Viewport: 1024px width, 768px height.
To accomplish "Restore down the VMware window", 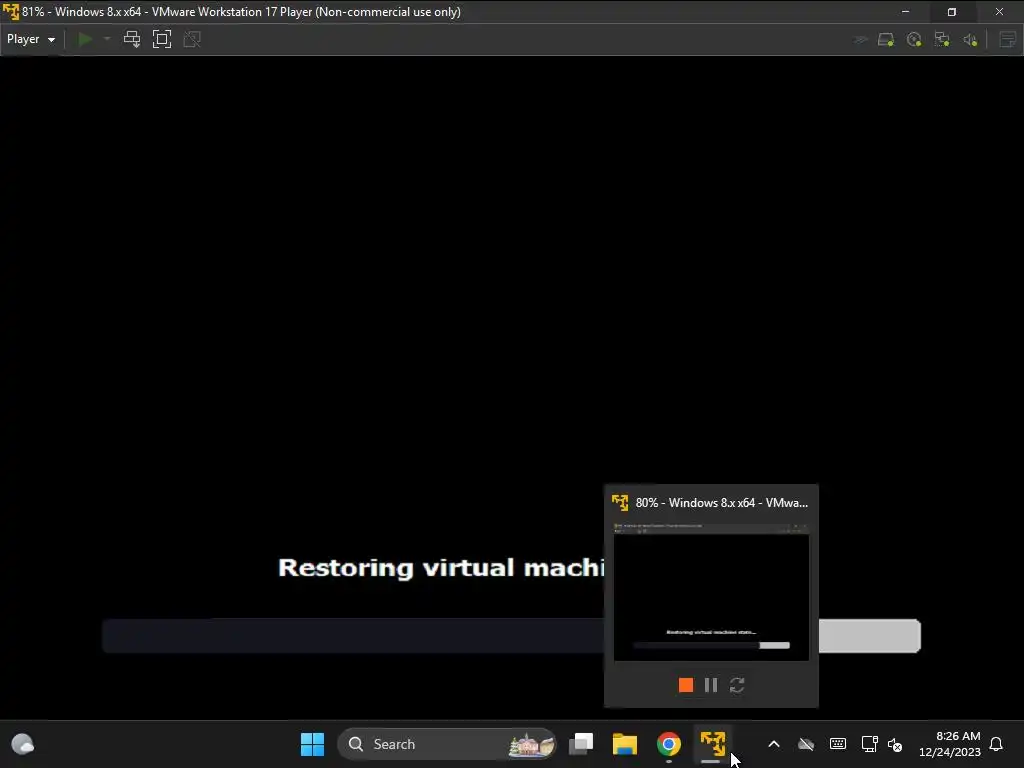I will [952, 12].
